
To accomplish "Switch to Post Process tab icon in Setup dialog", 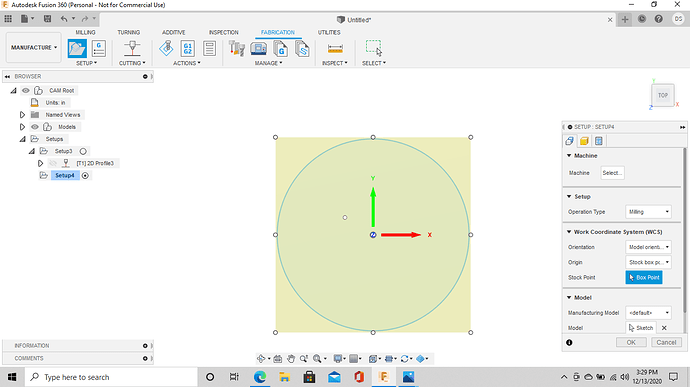I will [598, 141].
